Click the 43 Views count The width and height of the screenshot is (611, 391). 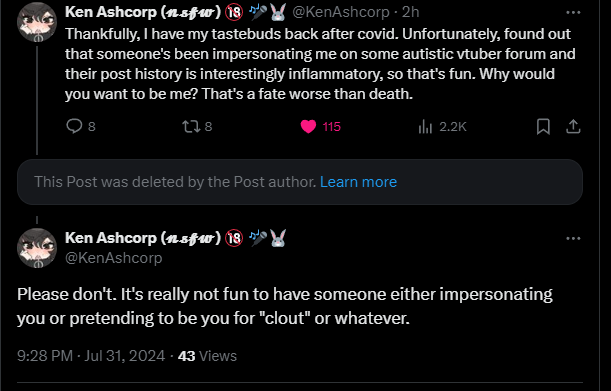pyautogui.click(x=207, y=356)
